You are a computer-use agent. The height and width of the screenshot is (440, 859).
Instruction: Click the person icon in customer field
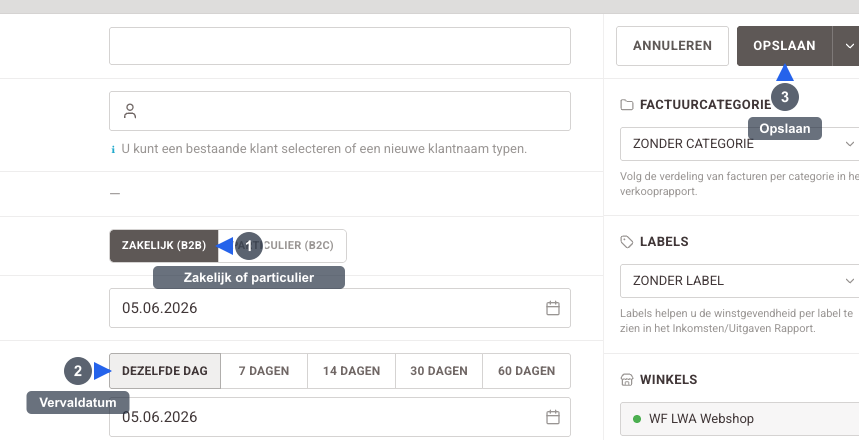click(x=130, y=111)
